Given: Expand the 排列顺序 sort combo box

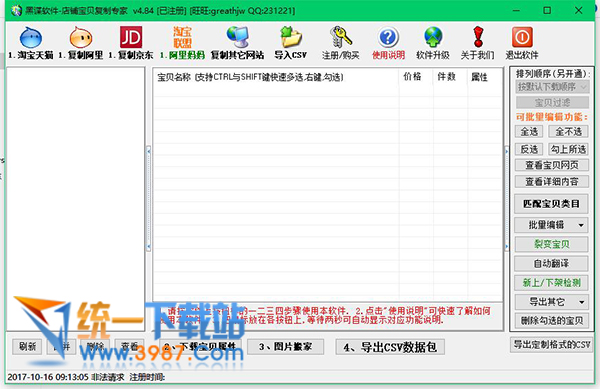Looking at the screenshot, I should coord(552,87).
